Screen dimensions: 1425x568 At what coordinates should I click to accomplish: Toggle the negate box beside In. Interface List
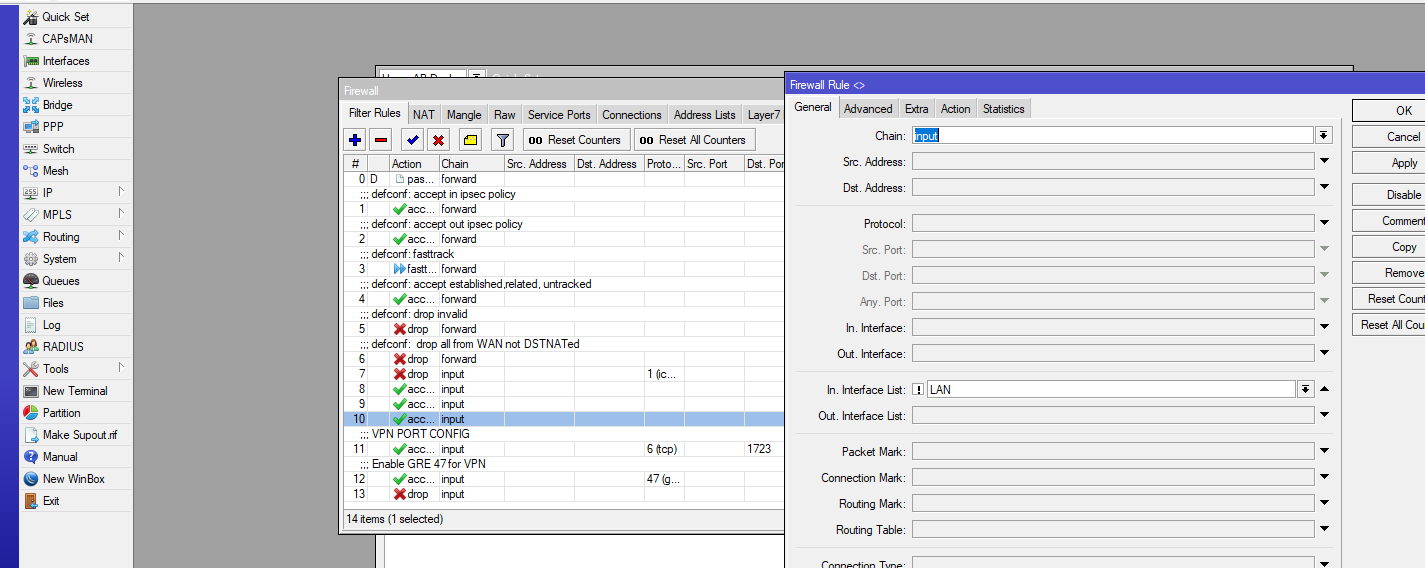click(917, 390)
